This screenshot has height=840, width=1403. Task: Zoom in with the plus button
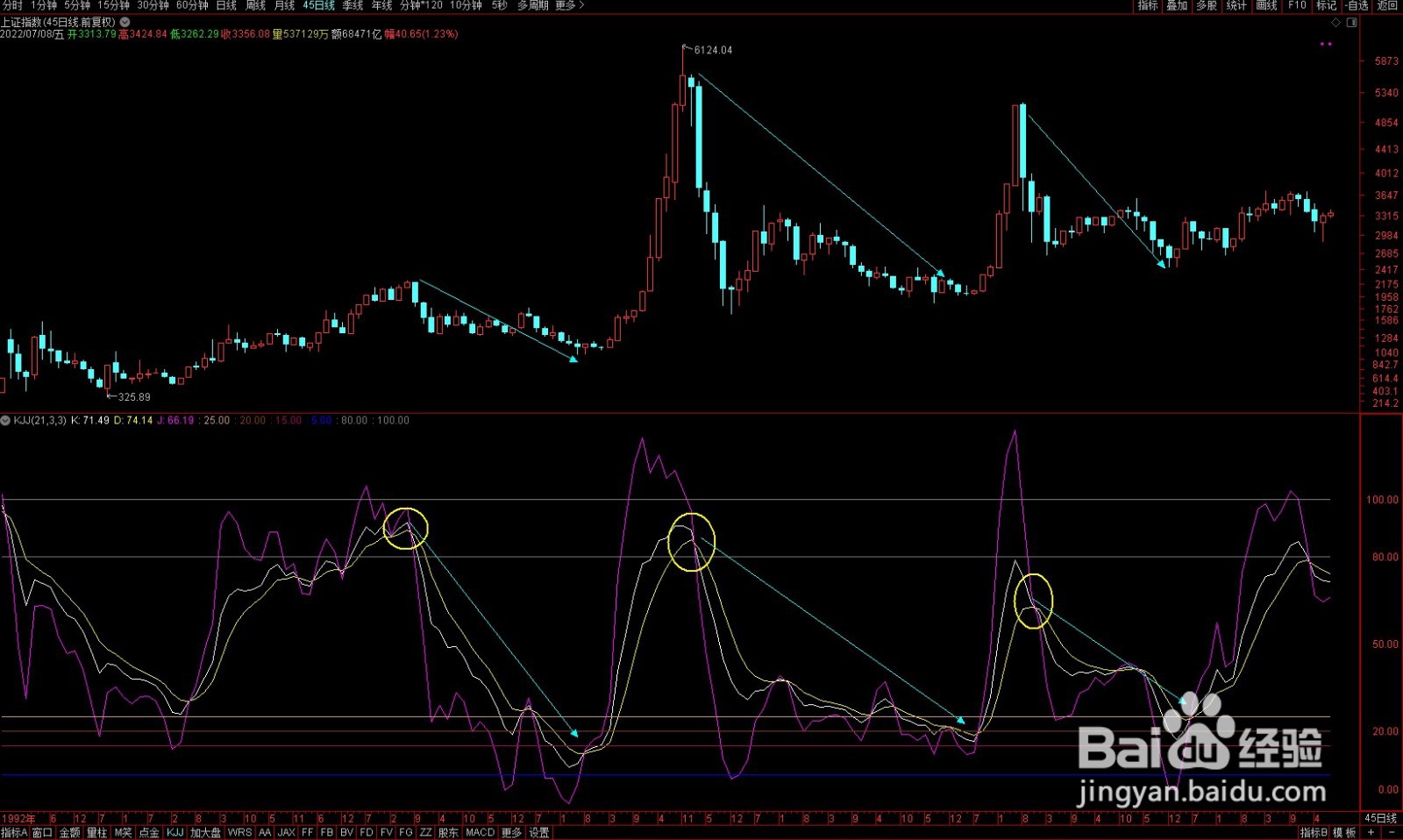[x=1371, y=833]
